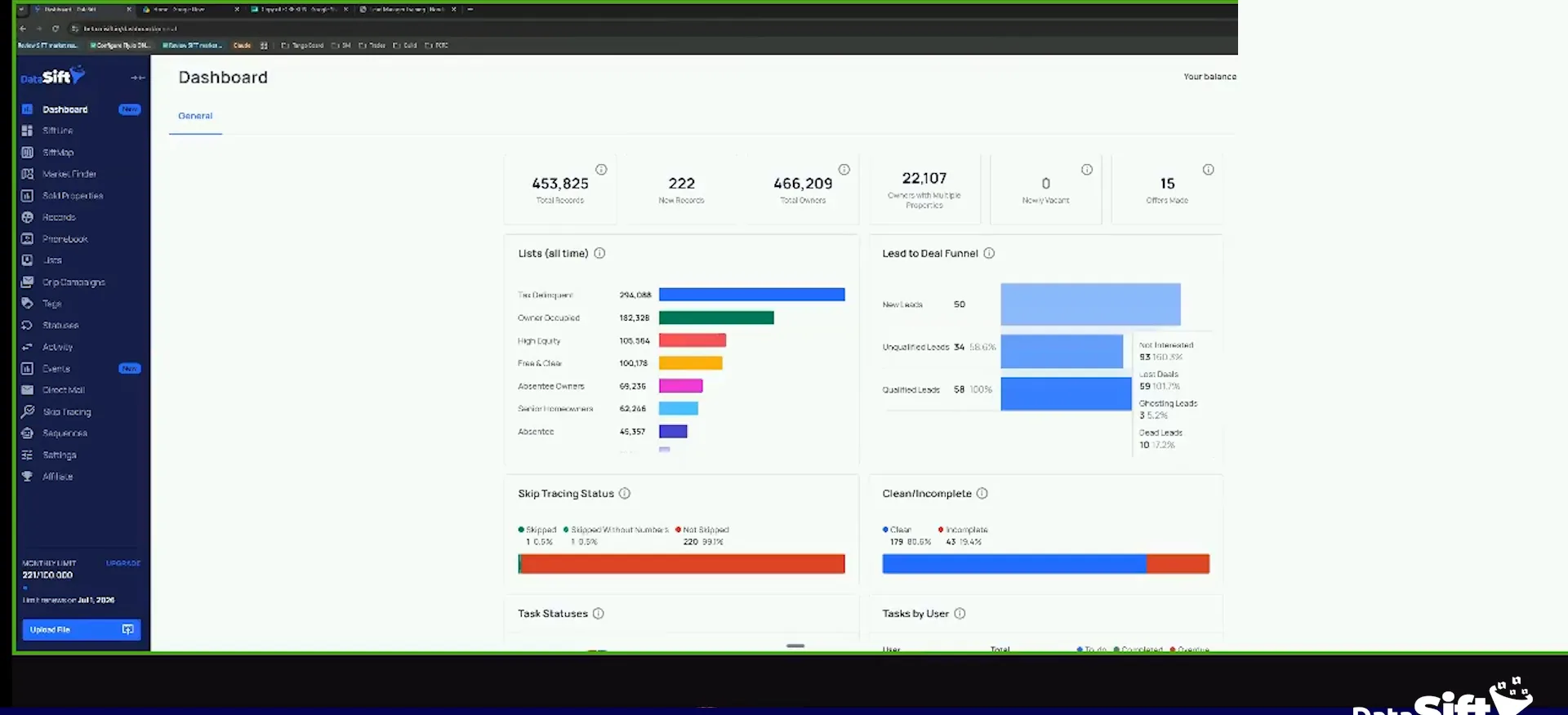Click the DataSift logo

52,77
